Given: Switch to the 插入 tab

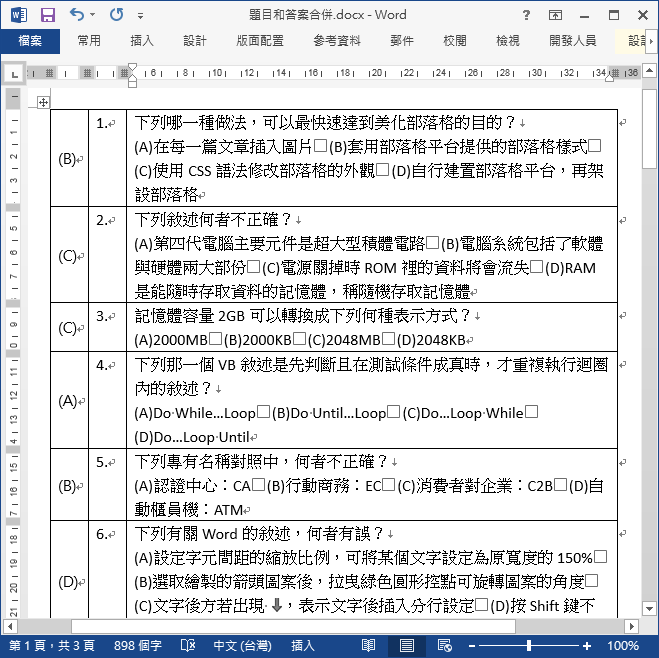Looking at the screenshot, I should tap(142, 41).
